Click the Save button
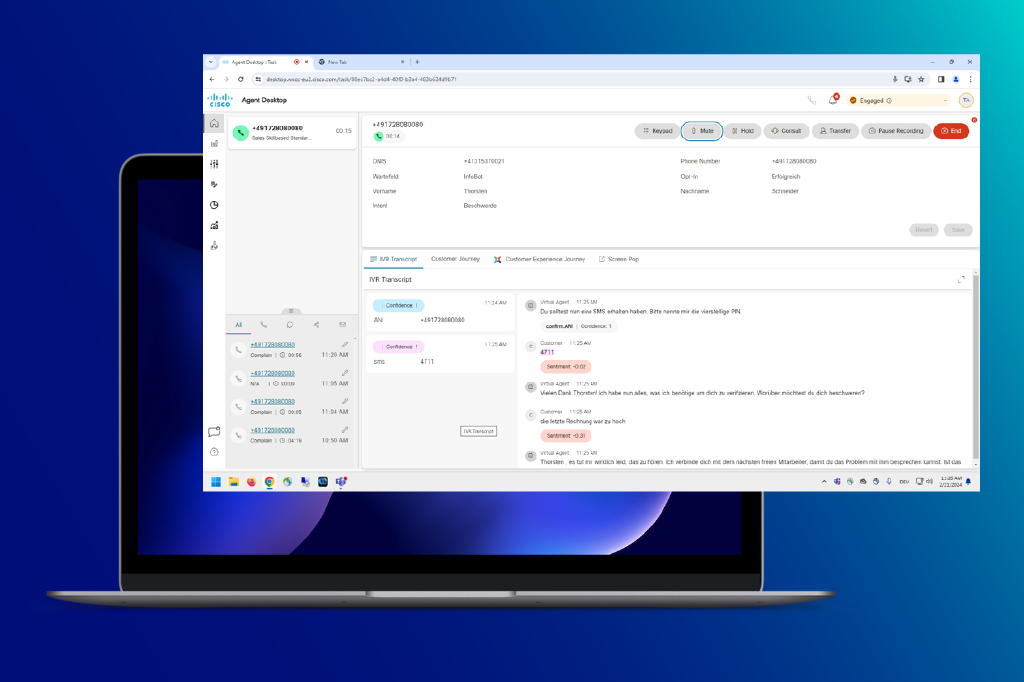This screenshot has height=682, width=1024. click(958, 230)
